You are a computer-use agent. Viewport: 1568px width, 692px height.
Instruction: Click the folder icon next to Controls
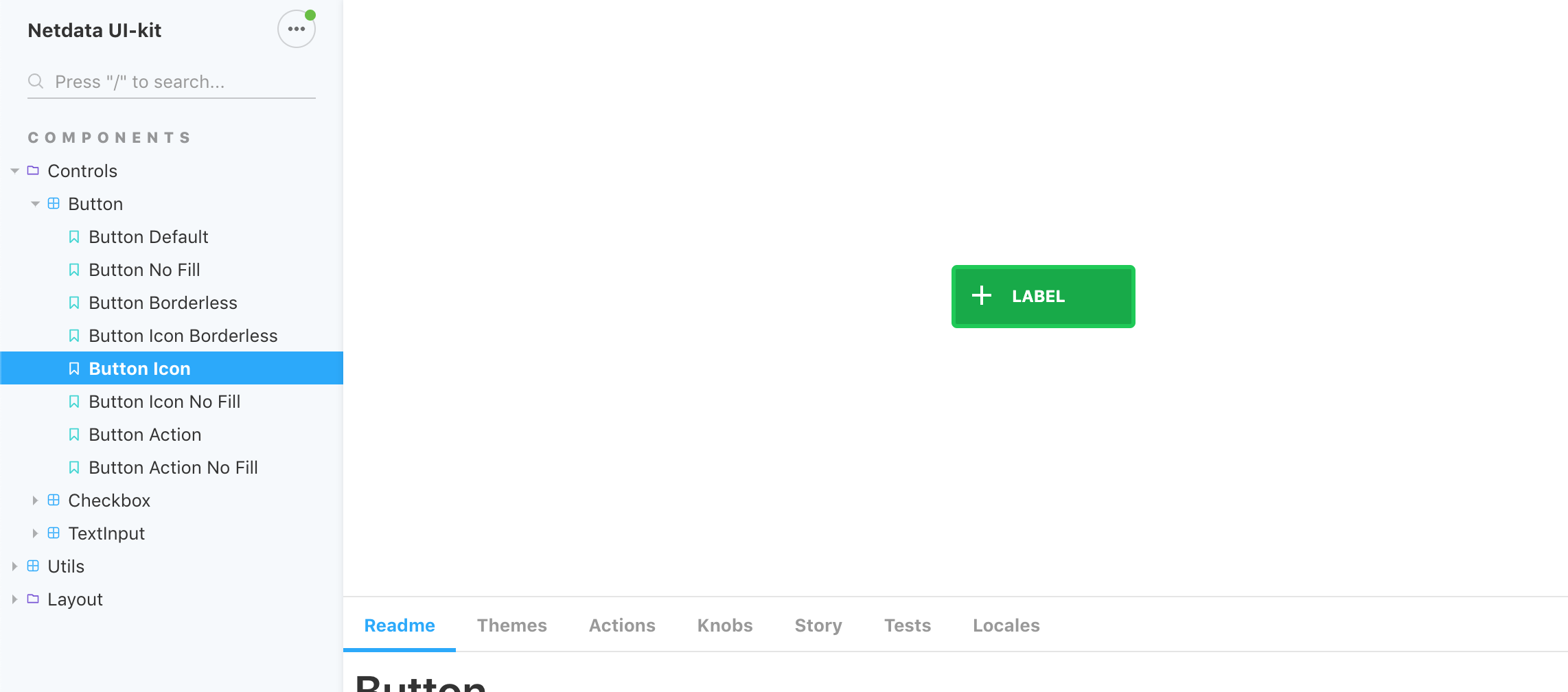tap(33, 170)
